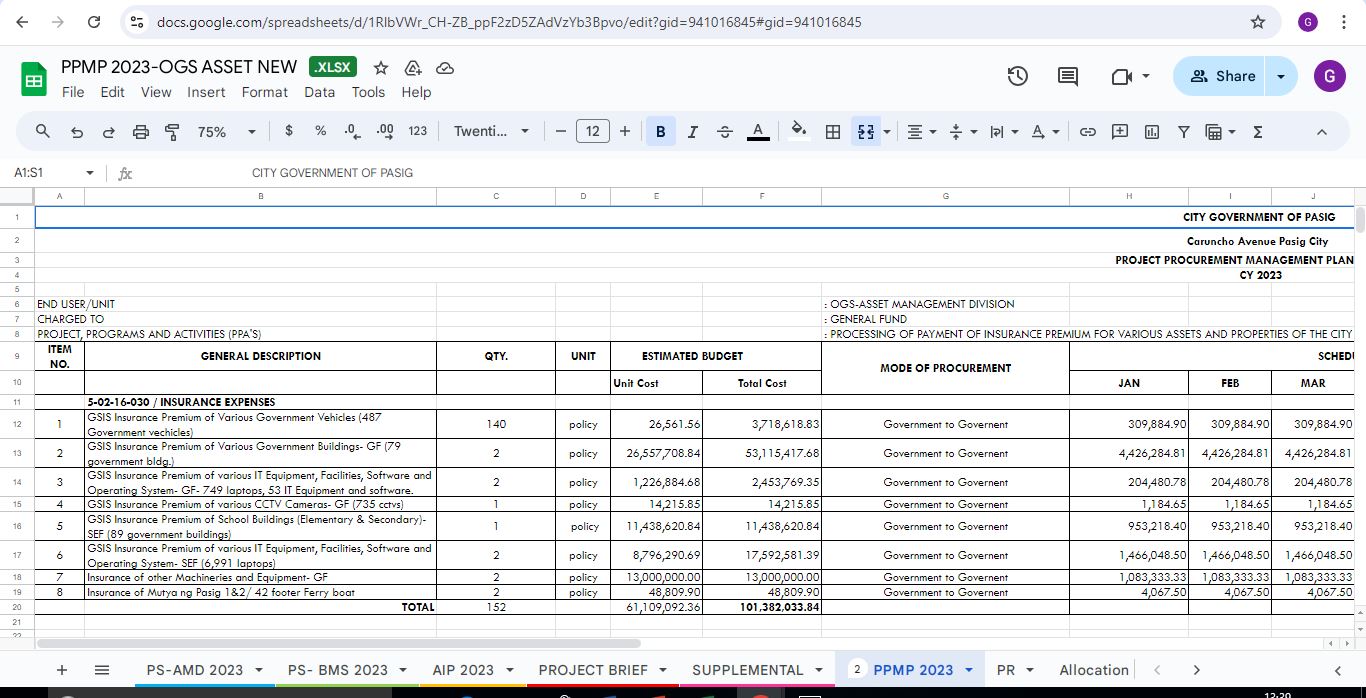1366x698 pixels.
Task: Select the paint format tool
Action: point(172,132)
